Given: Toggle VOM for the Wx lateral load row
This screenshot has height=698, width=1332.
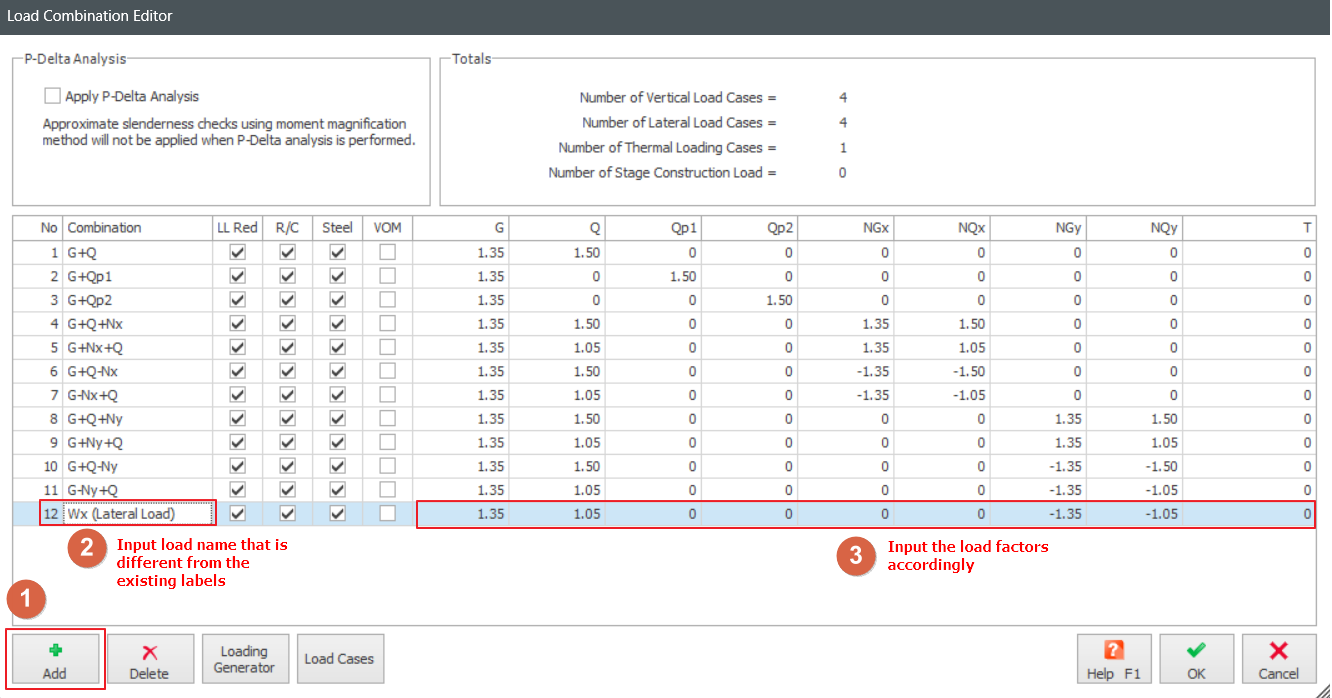Looking at the screenshot, I should pos(387,513).
